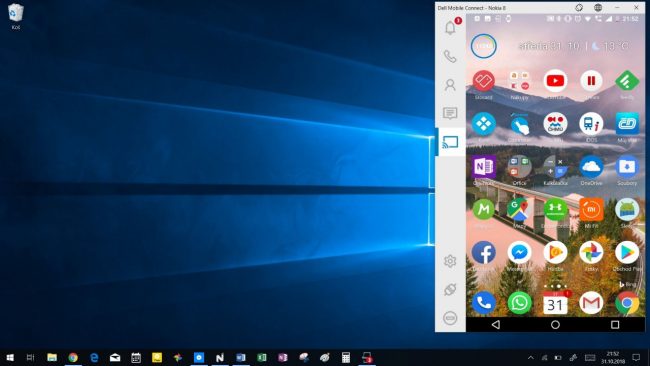The height and width of the screenshot is (366, 650).
Task: Open the Notifications bell in Dell Mobile Connect
Action: click(451, 27)
